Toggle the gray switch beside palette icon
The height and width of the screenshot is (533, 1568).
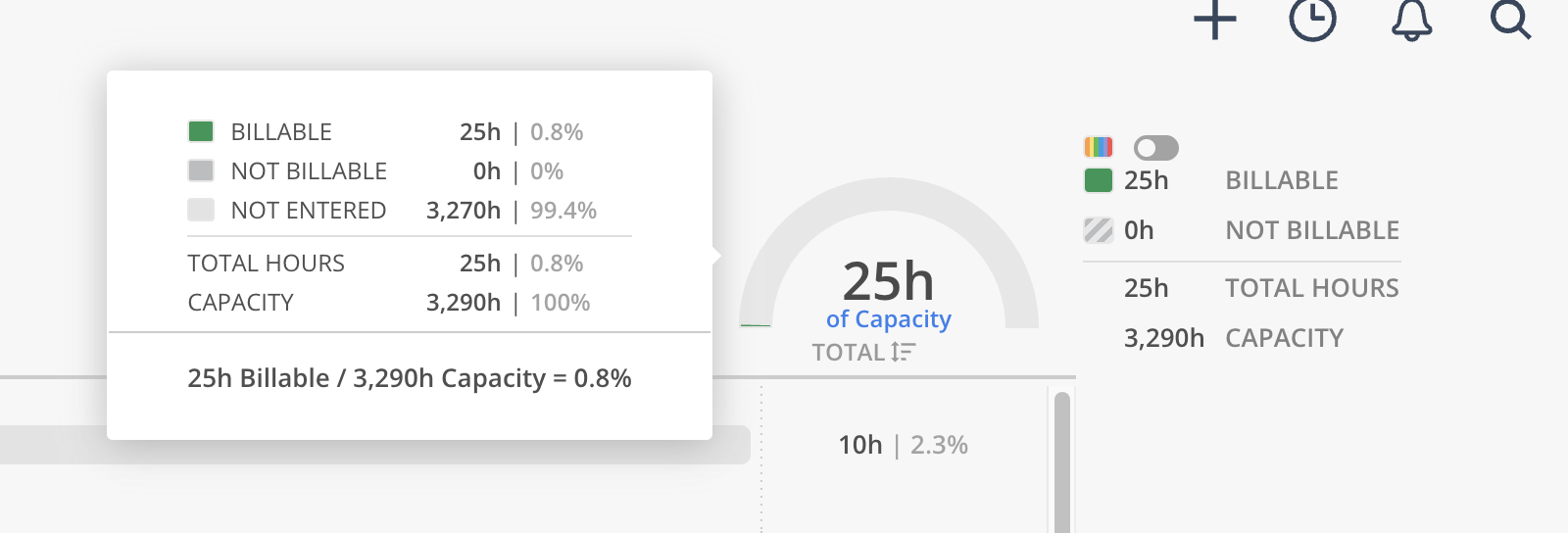[1155, 148]
